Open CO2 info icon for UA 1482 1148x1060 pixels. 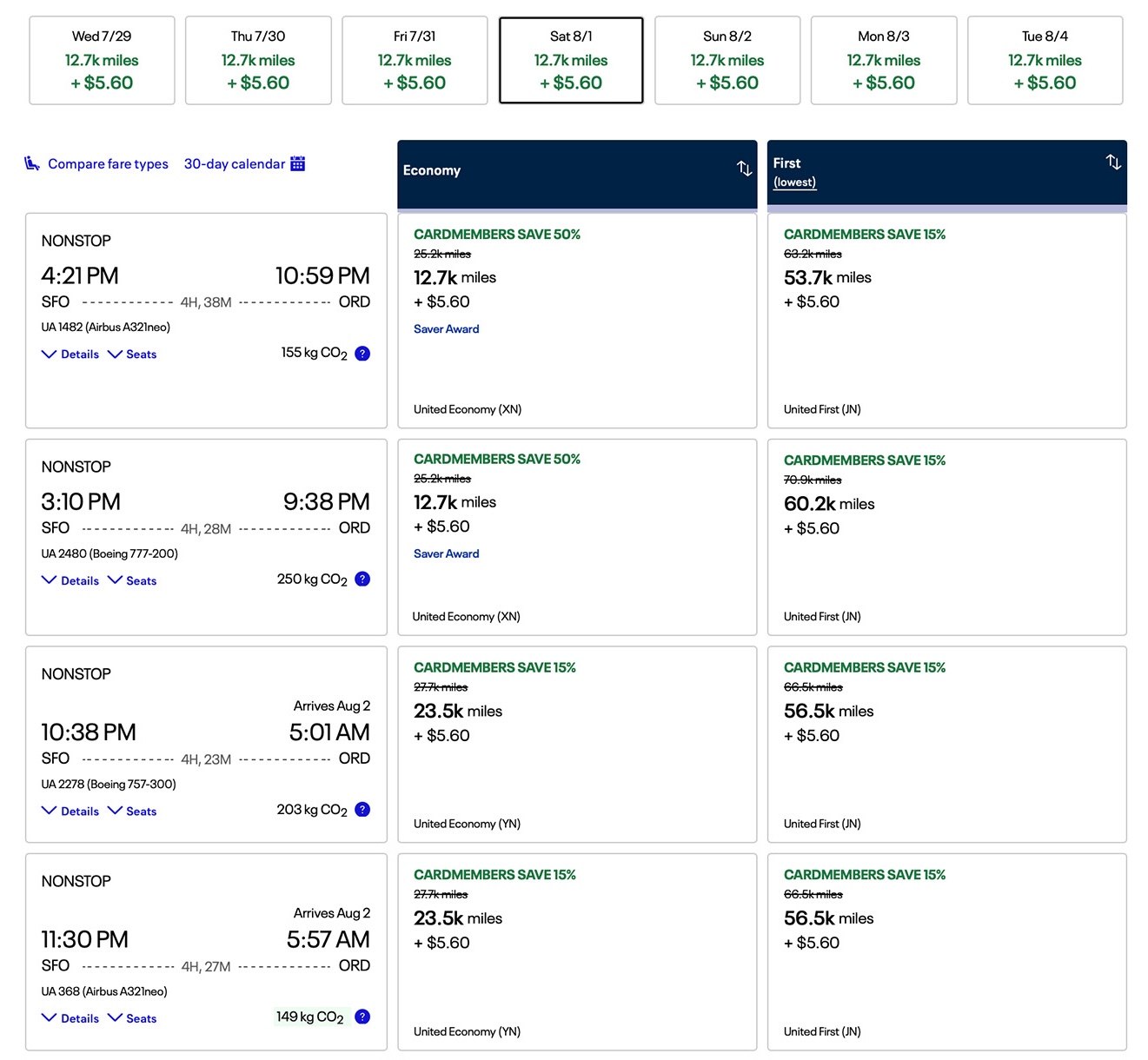click(362, 354)
